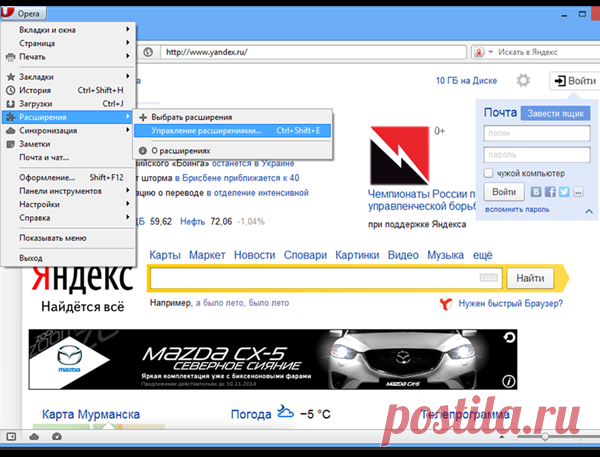Click the star icon beside Закладки
The width and height of the screenshot is (600, 457).
coord(11,77)
